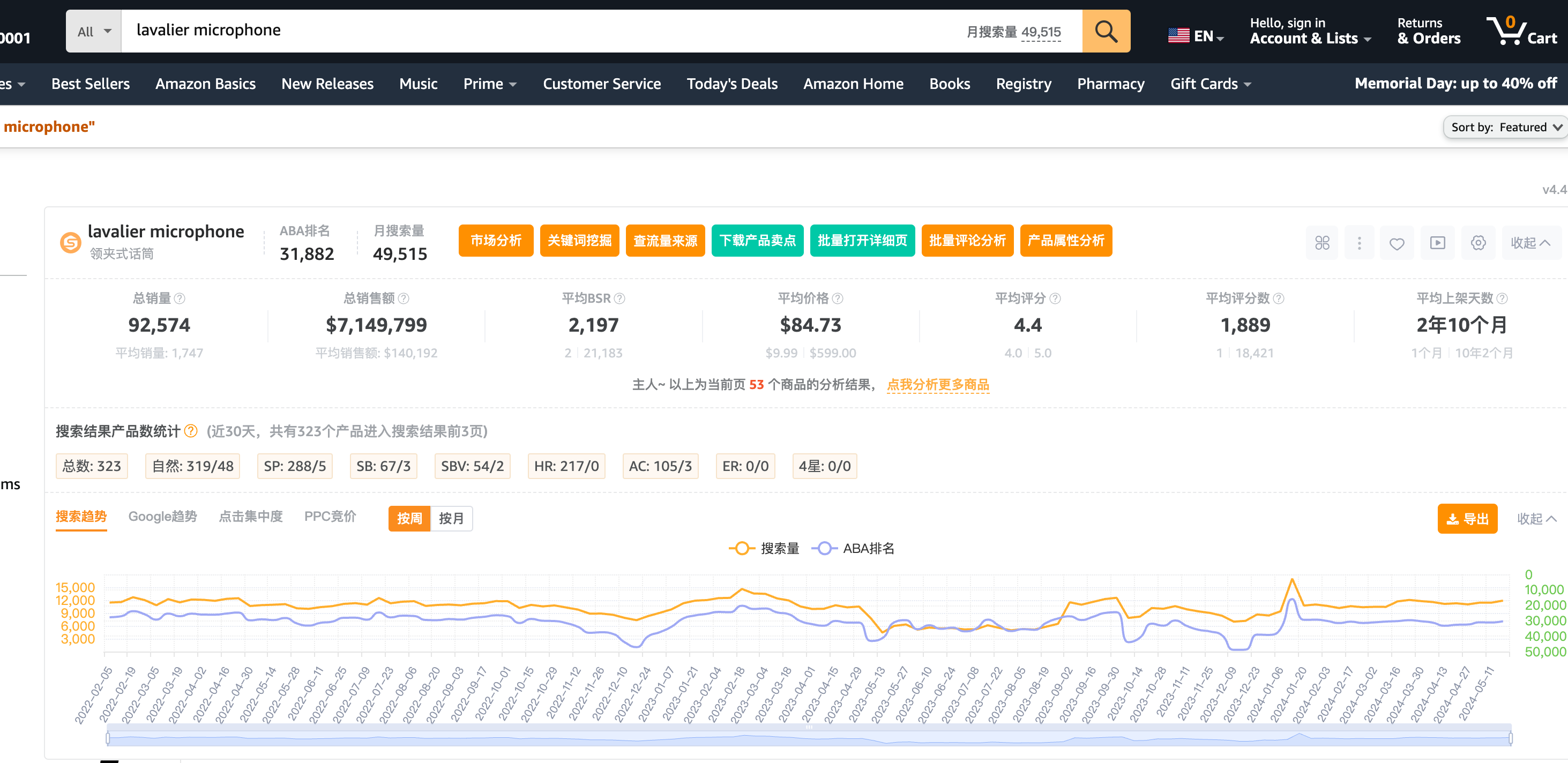Toggle ABA排名 series in chart legend
The image size is (1568, 763).
[853, 548]
